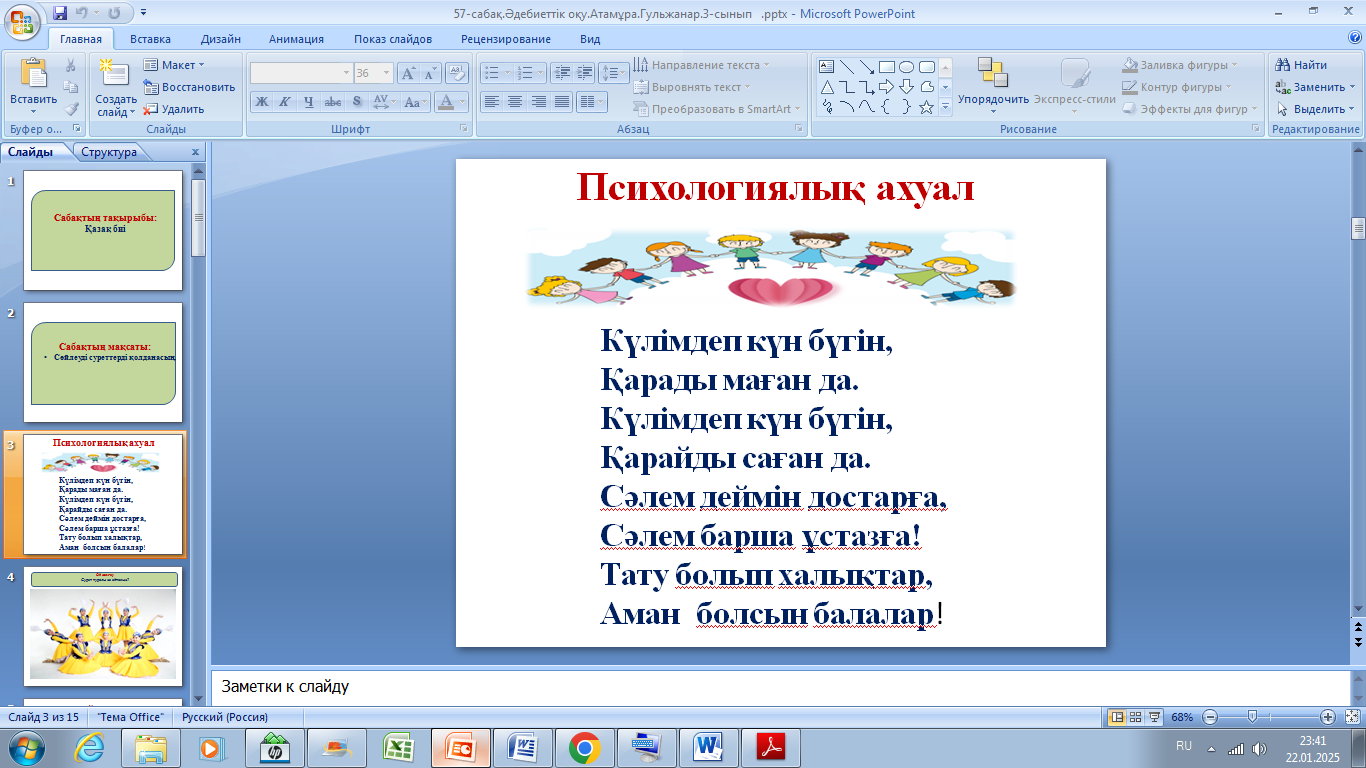Open the Анимация ribbon tab
Image resolution: width=1366 pixels, height=768 pixels.
(x=296, y=39)
